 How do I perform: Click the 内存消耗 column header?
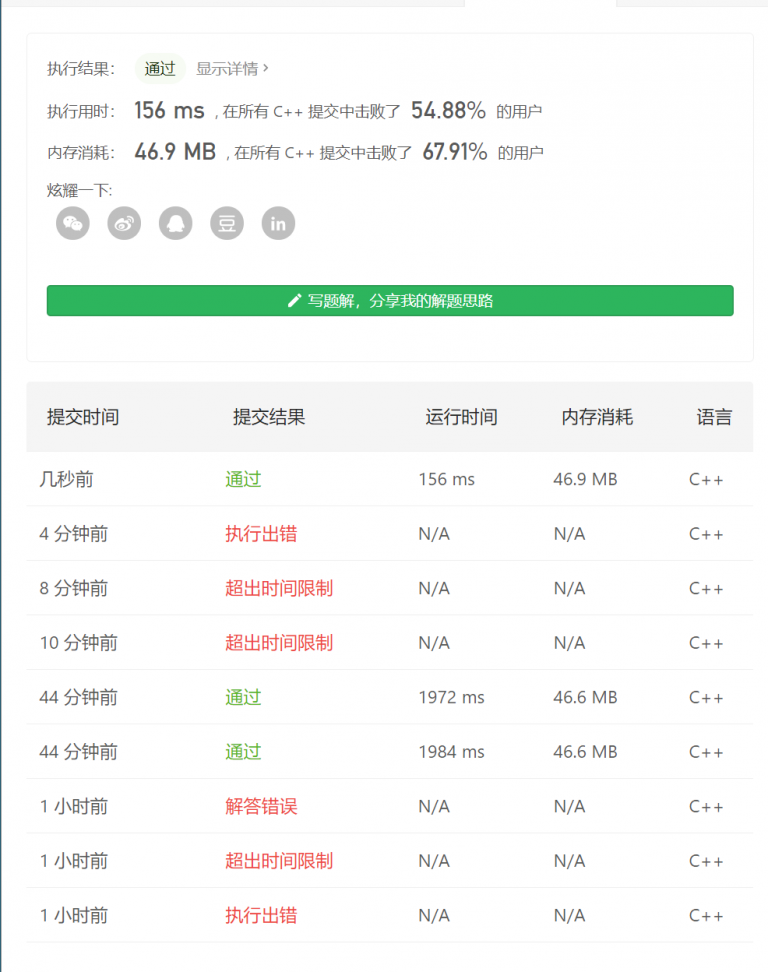[597, 417]
